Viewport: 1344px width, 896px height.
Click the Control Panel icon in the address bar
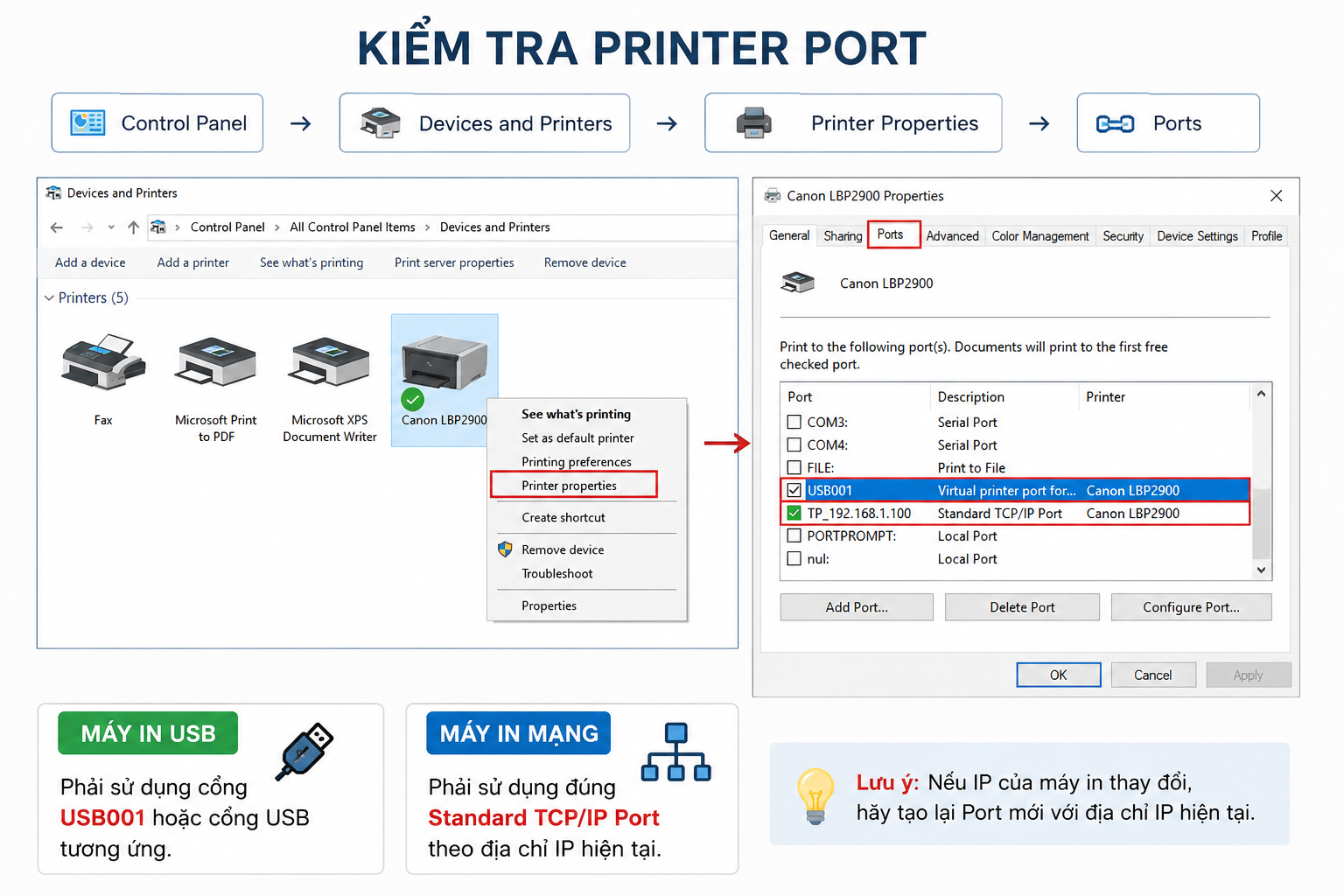coord(158,227)
